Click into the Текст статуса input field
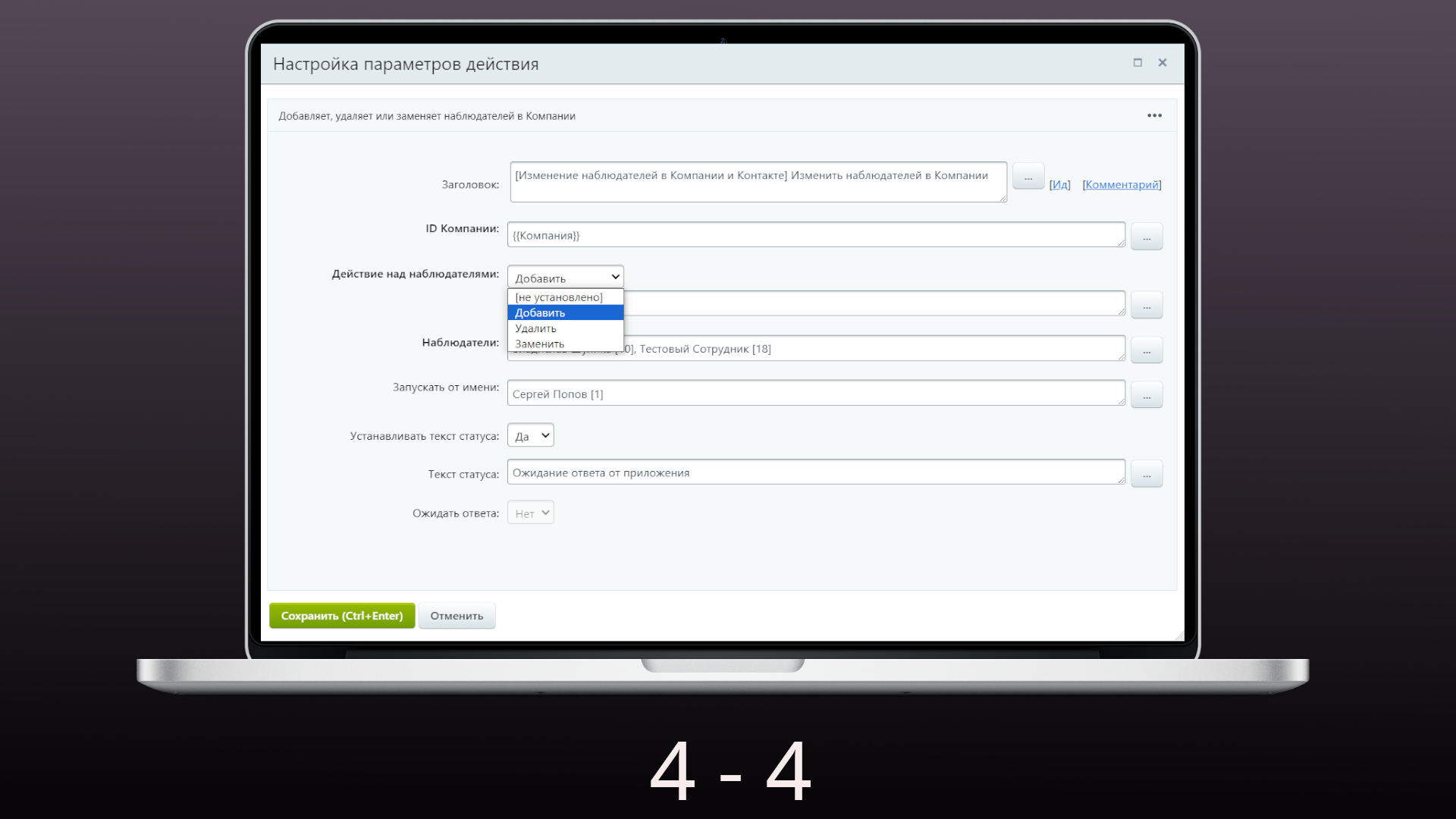Screen dimensions: 1456x819 [815, 472]
